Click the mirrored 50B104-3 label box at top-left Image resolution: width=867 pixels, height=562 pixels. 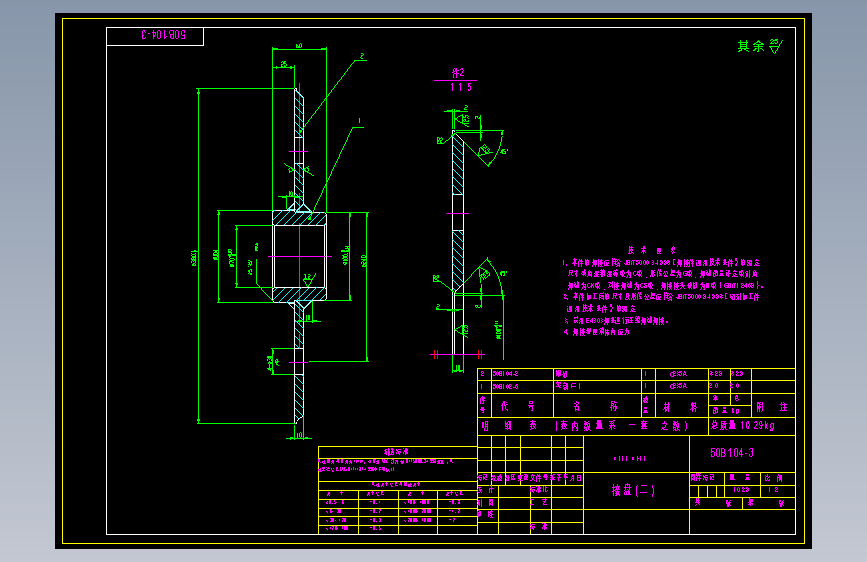tap(155, 37)
